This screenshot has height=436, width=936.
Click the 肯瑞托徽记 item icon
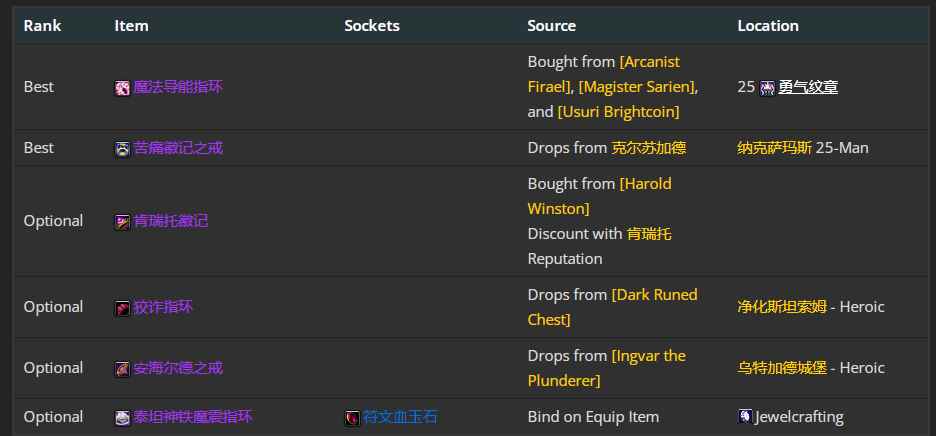tap(122, 222)
